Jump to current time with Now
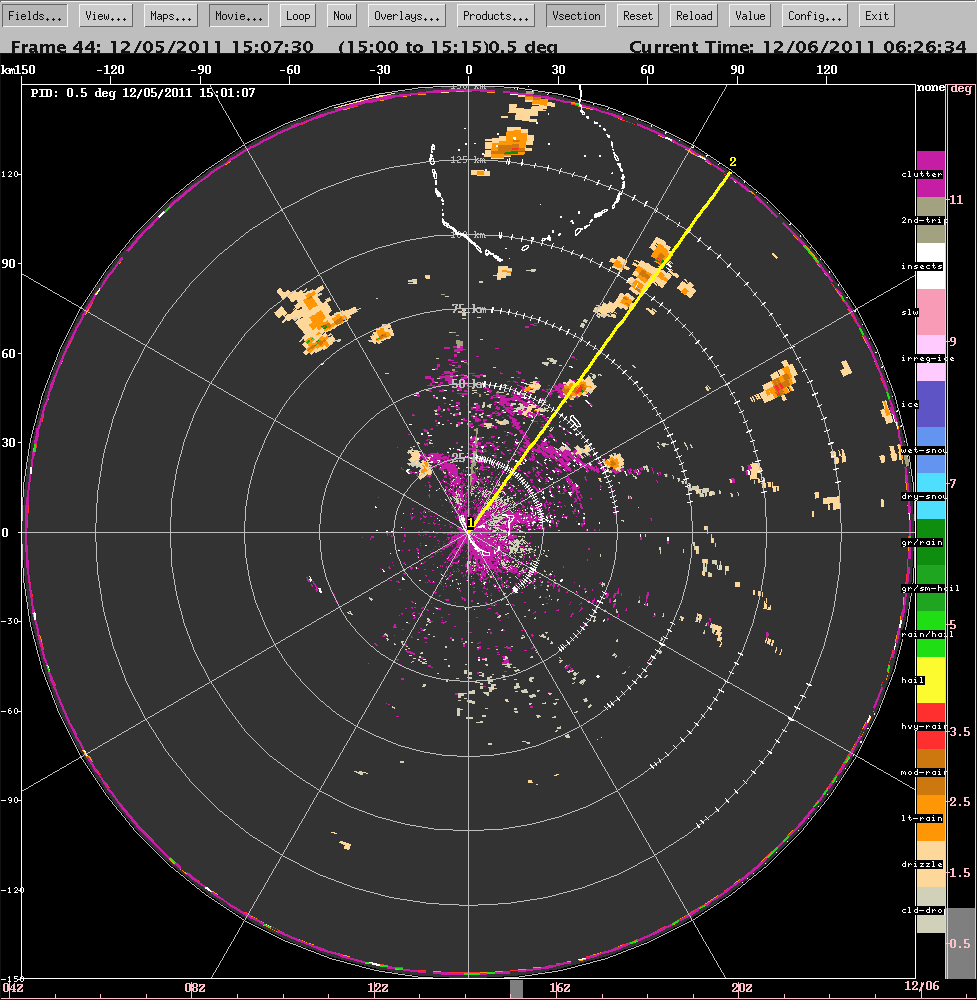This screenshot has height=1000, width=977. click(x=342, y=16)
